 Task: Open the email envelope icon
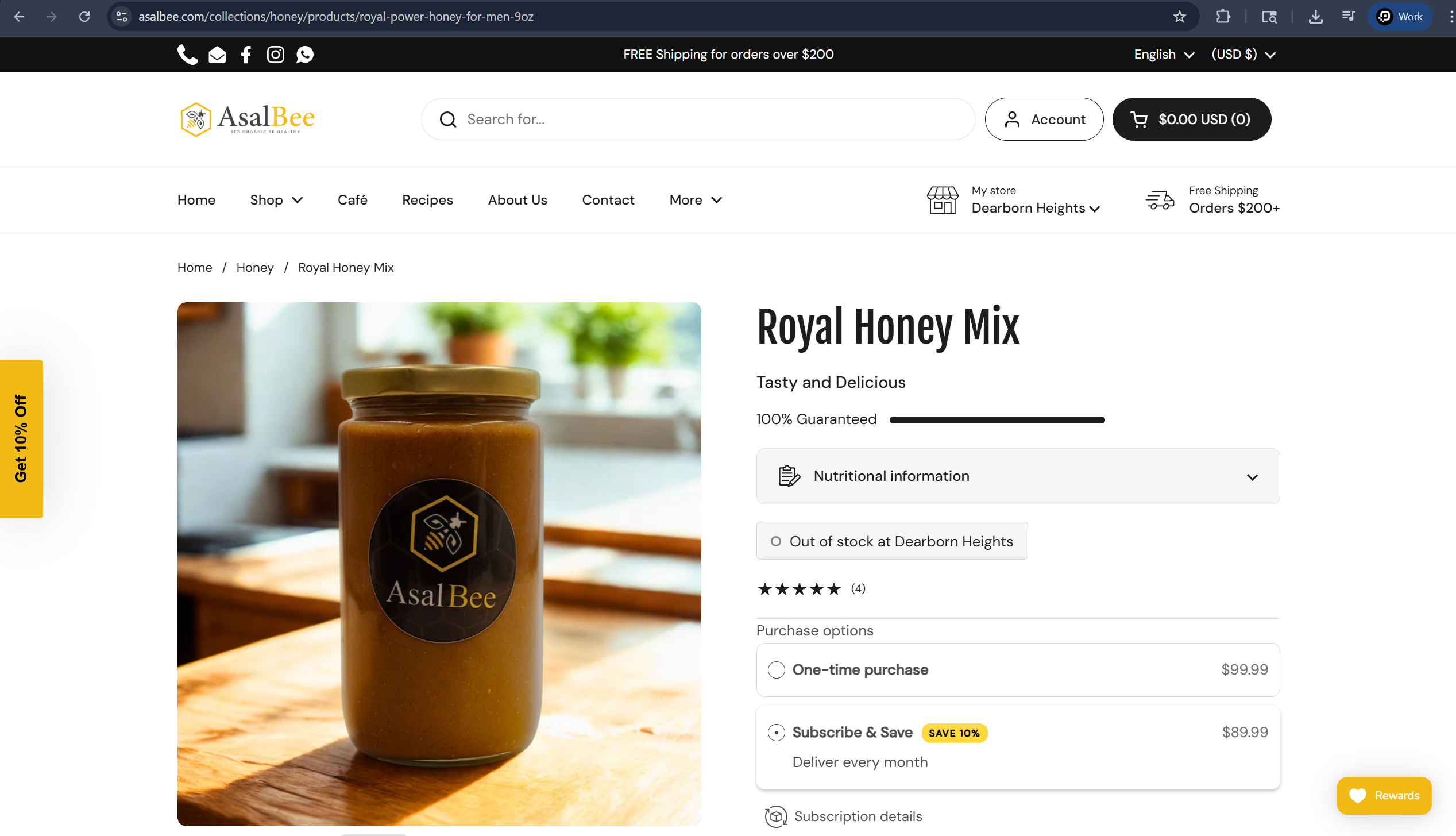[217, 55]
